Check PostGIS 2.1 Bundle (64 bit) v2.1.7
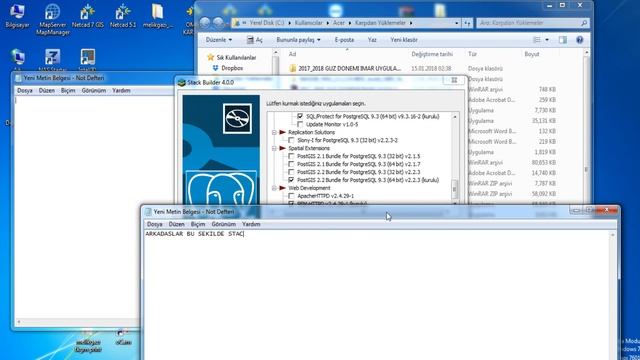Screen dimensions: 640x360 (291, 164)
